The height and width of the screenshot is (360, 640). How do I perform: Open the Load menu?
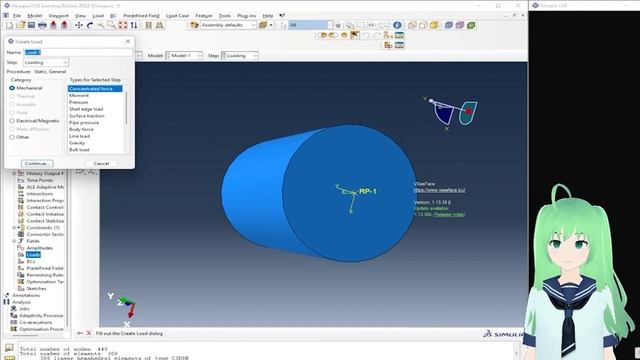click(x=98, y=16)
